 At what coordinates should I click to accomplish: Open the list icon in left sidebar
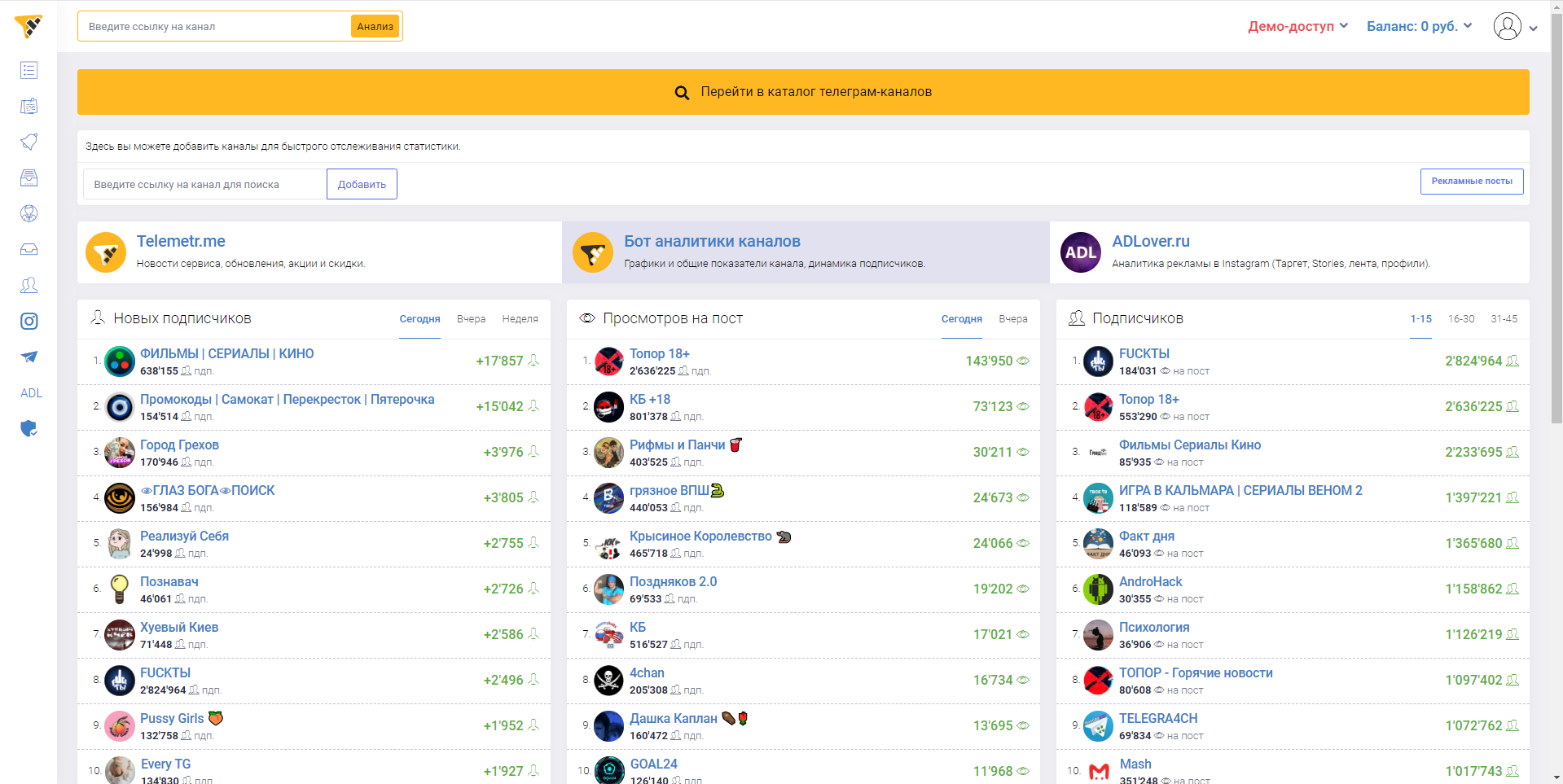(29, 70)
